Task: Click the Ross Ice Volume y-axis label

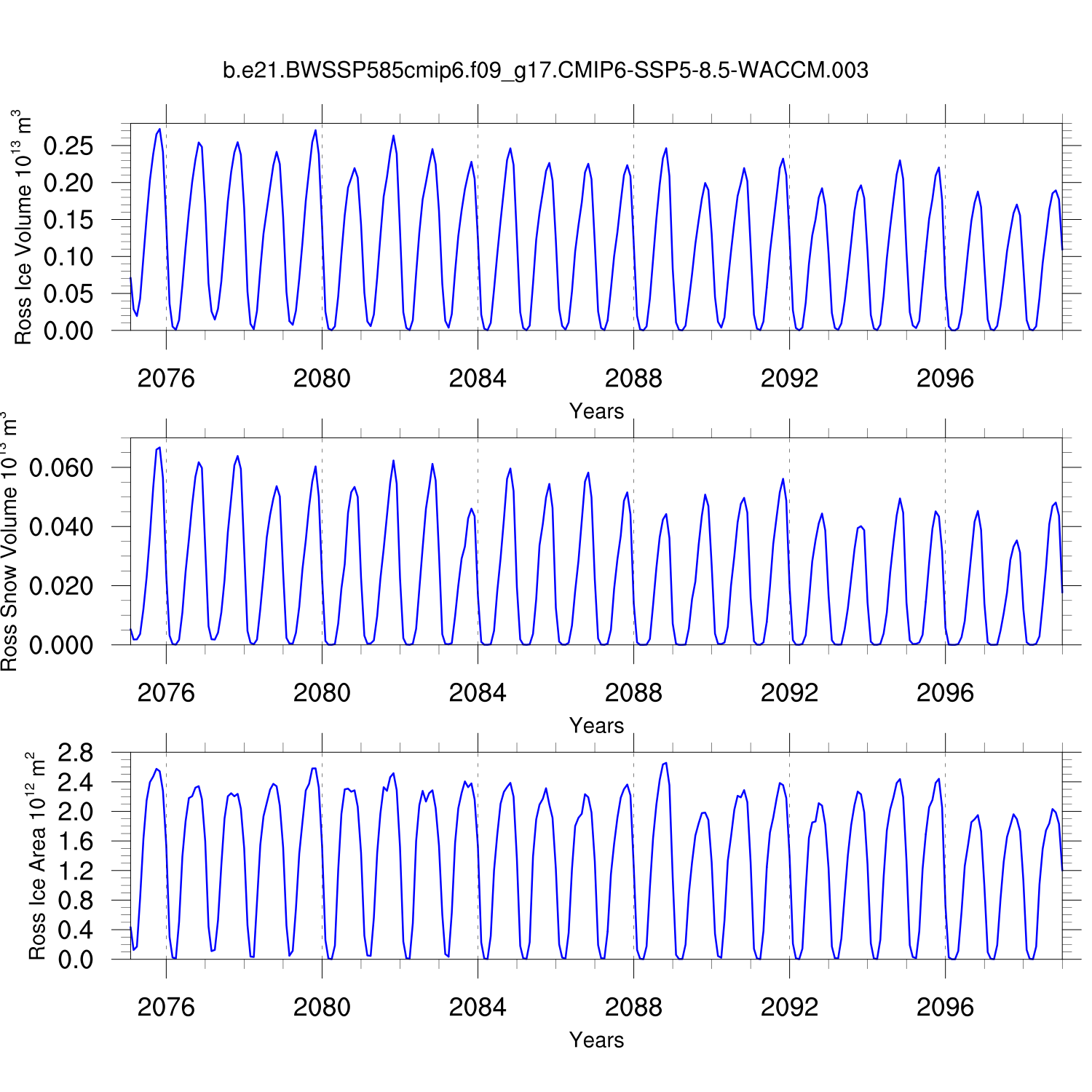Action: 23,227
